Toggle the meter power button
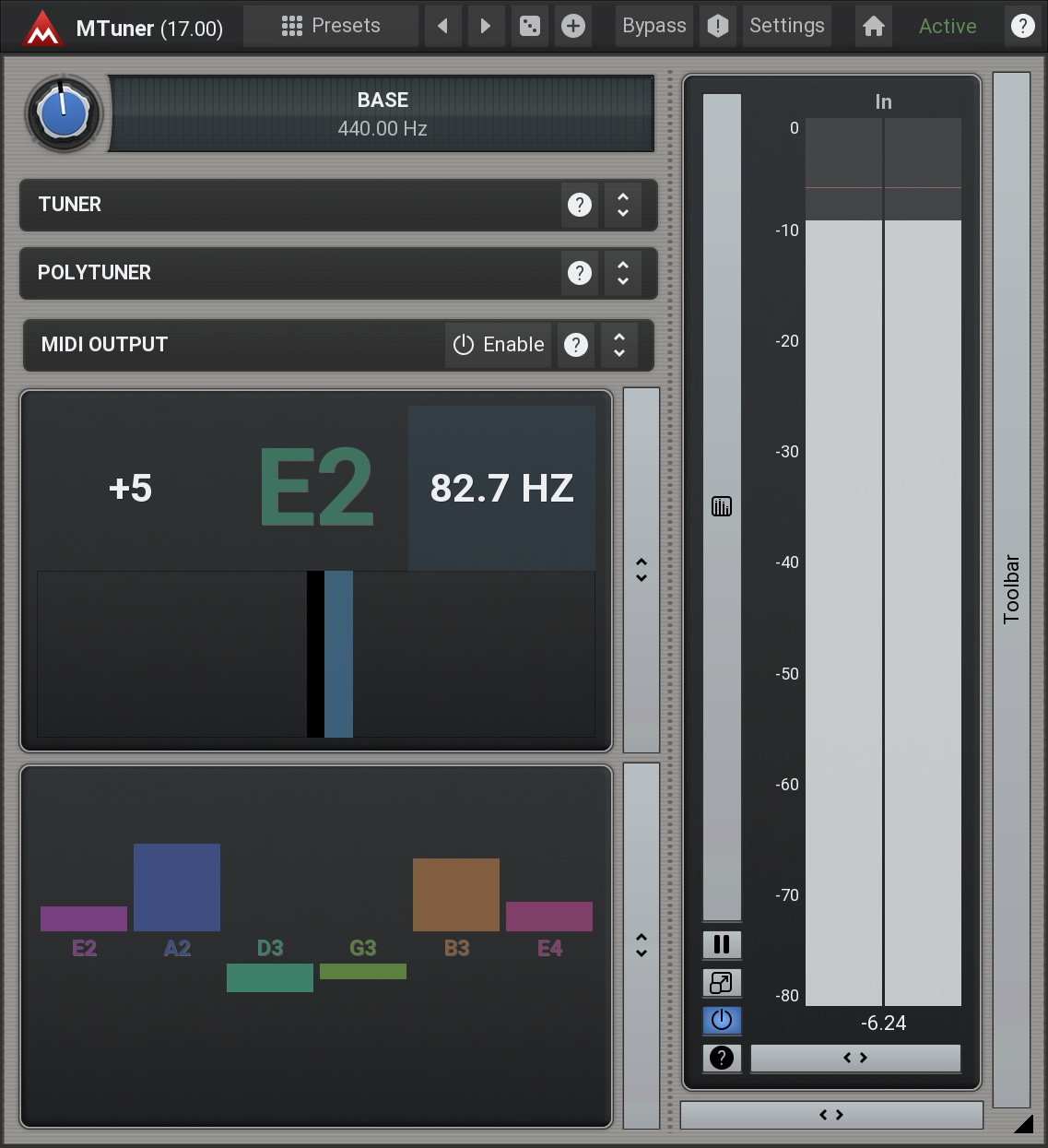1048x1148 pixels. point(722,1020)
